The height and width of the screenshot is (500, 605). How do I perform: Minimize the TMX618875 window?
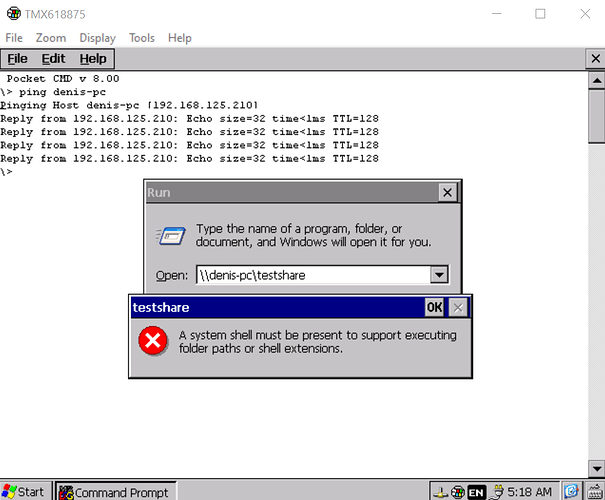click(x=497, y=14)
